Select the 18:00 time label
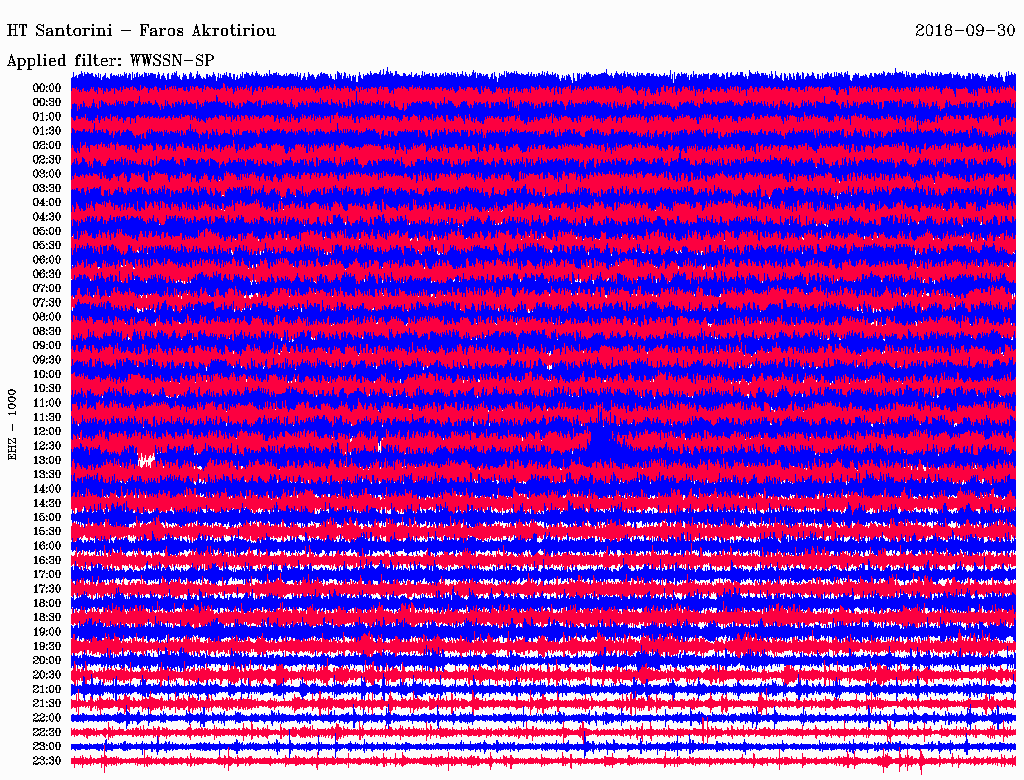Image resolution: width=1024 pixels, height=780 pixels. click(47, 603)
